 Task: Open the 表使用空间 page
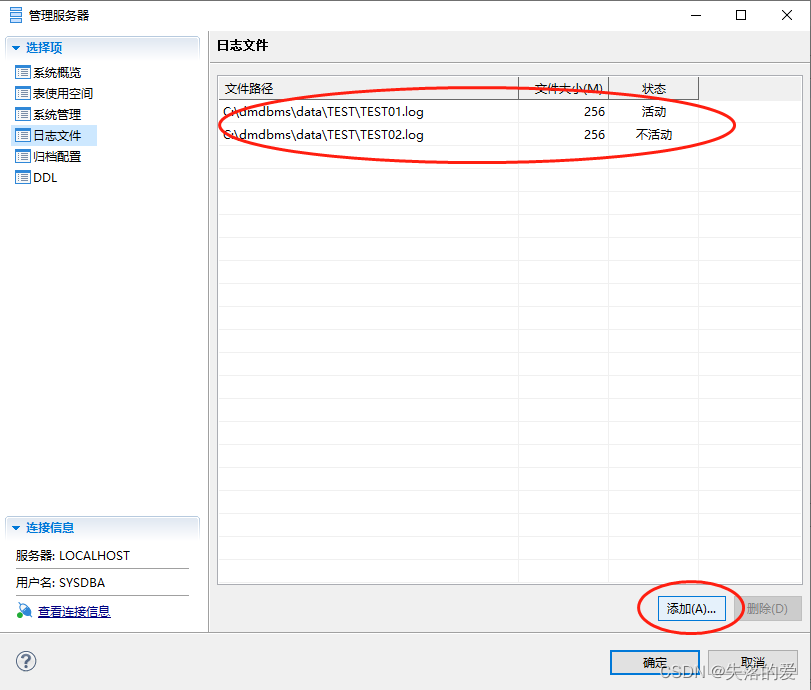(x=63, y=94)
